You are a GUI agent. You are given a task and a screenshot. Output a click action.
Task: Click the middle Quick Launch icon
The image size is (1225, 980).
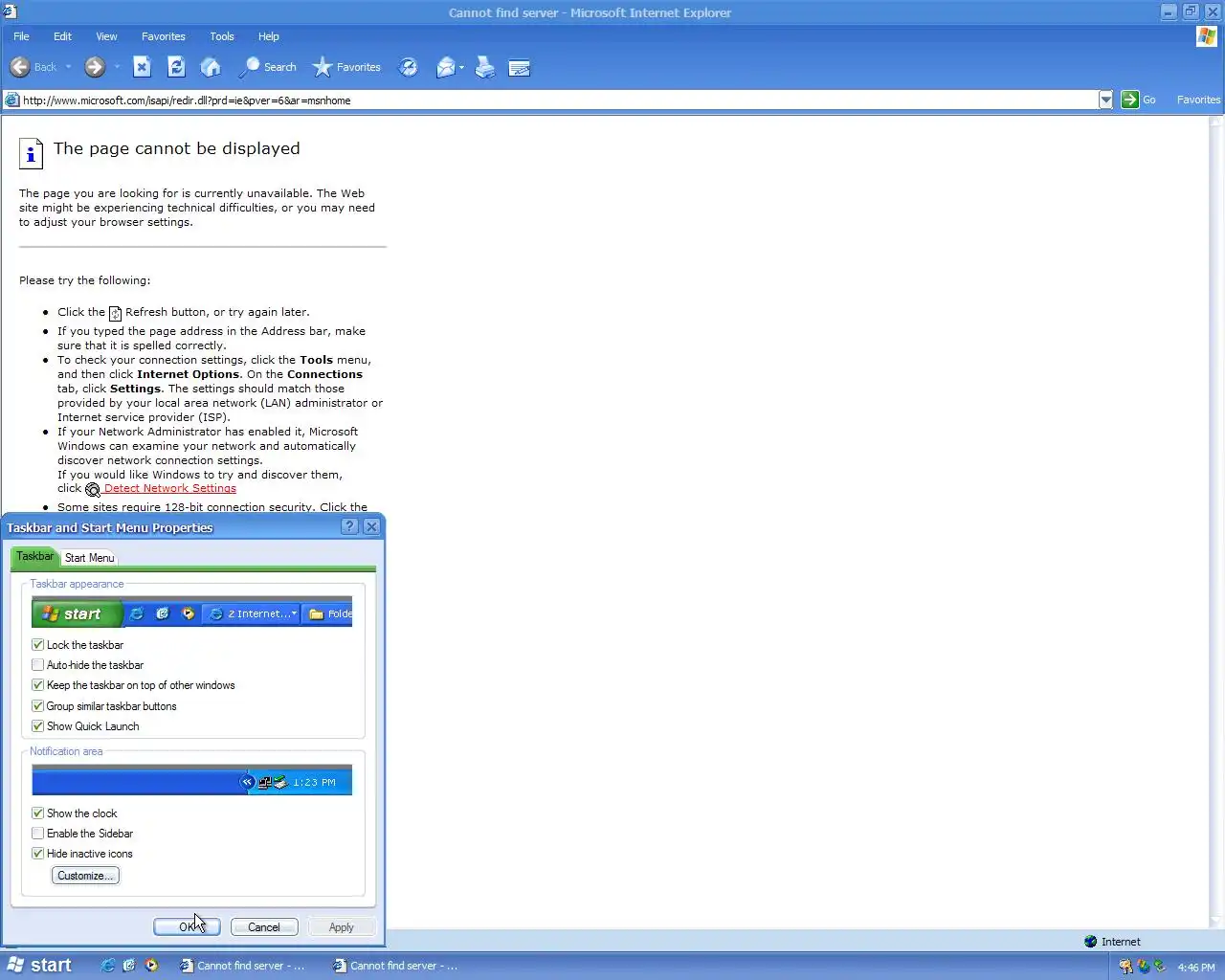[x=129, y=966]
